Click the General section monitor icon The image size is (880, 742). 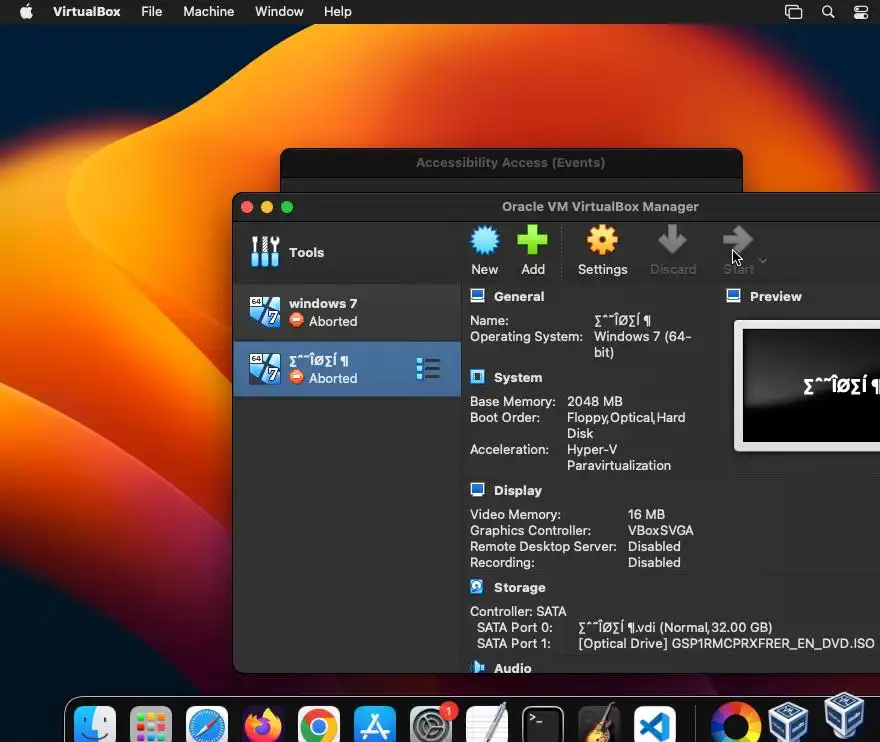478,296
